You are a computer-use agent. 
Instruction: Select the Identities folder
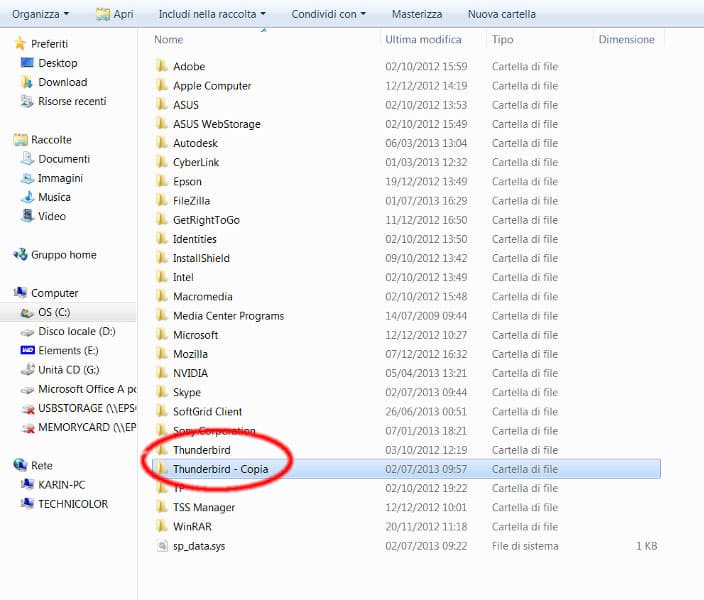(194, 239)
